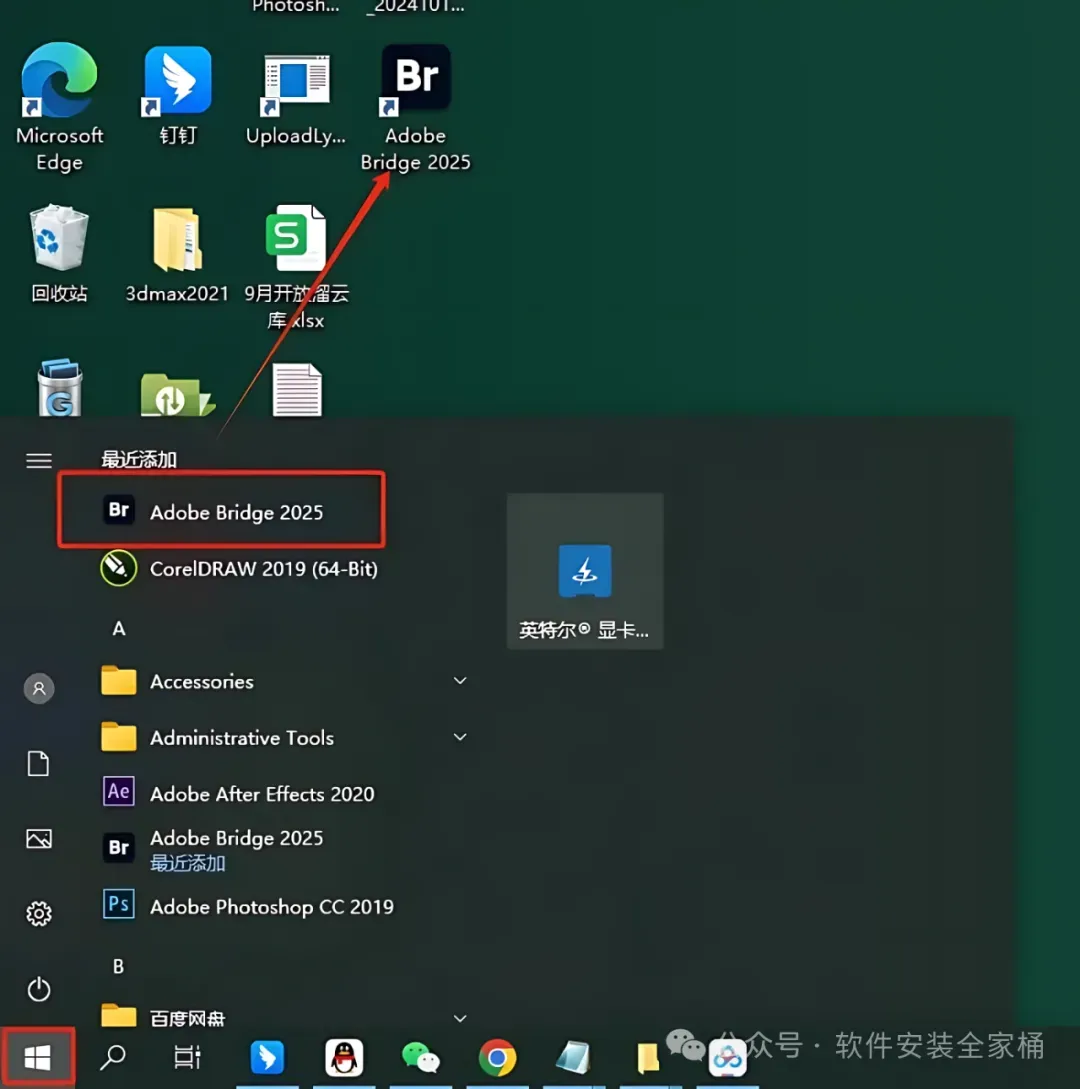
Task: Expand the 百度网盘 folder chevron
Action: point(460,1018)
